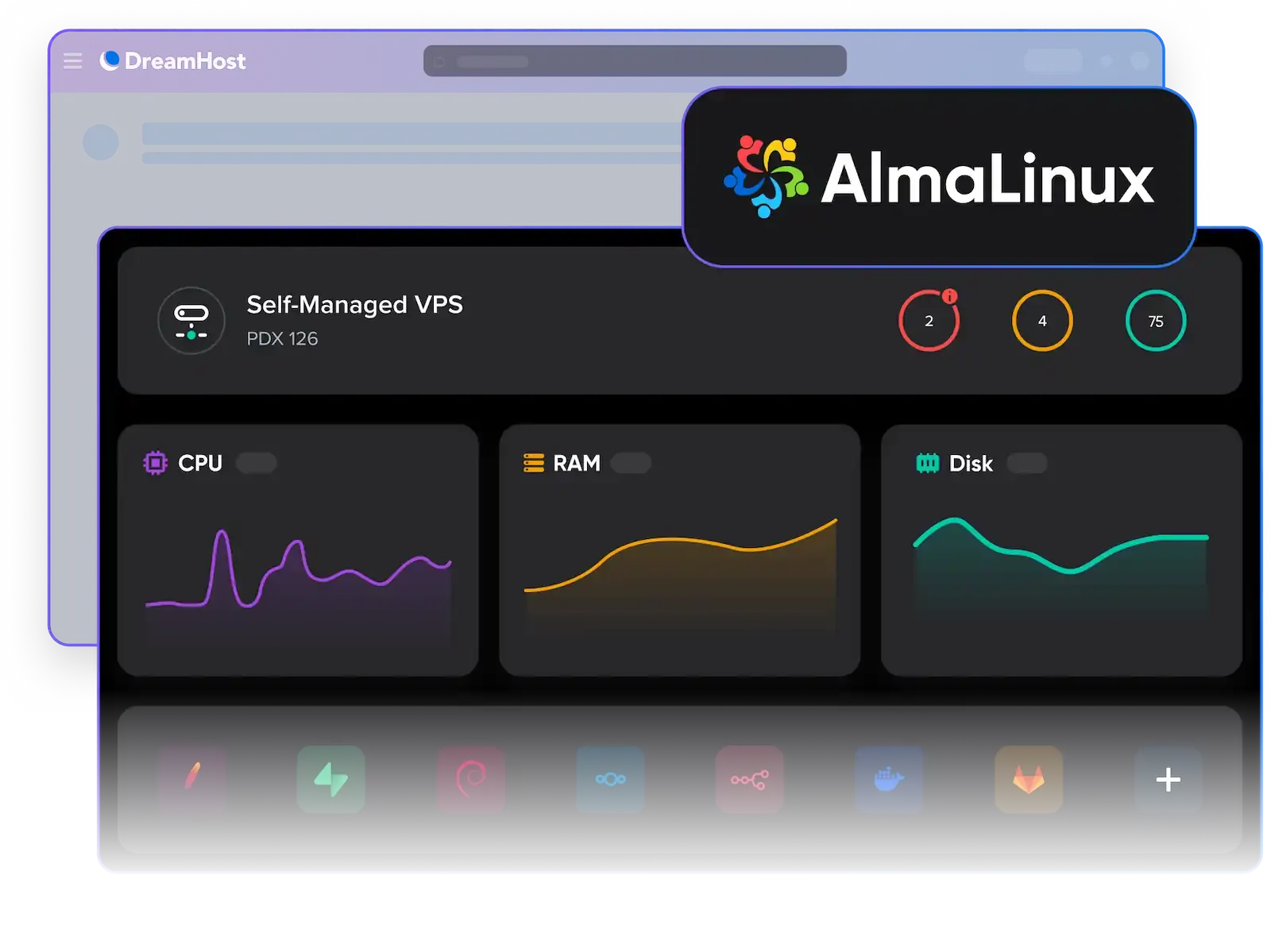Screen dimensions: 1271x952
Task: Click the red info badge on alerts
Action: tap(949, 296)
